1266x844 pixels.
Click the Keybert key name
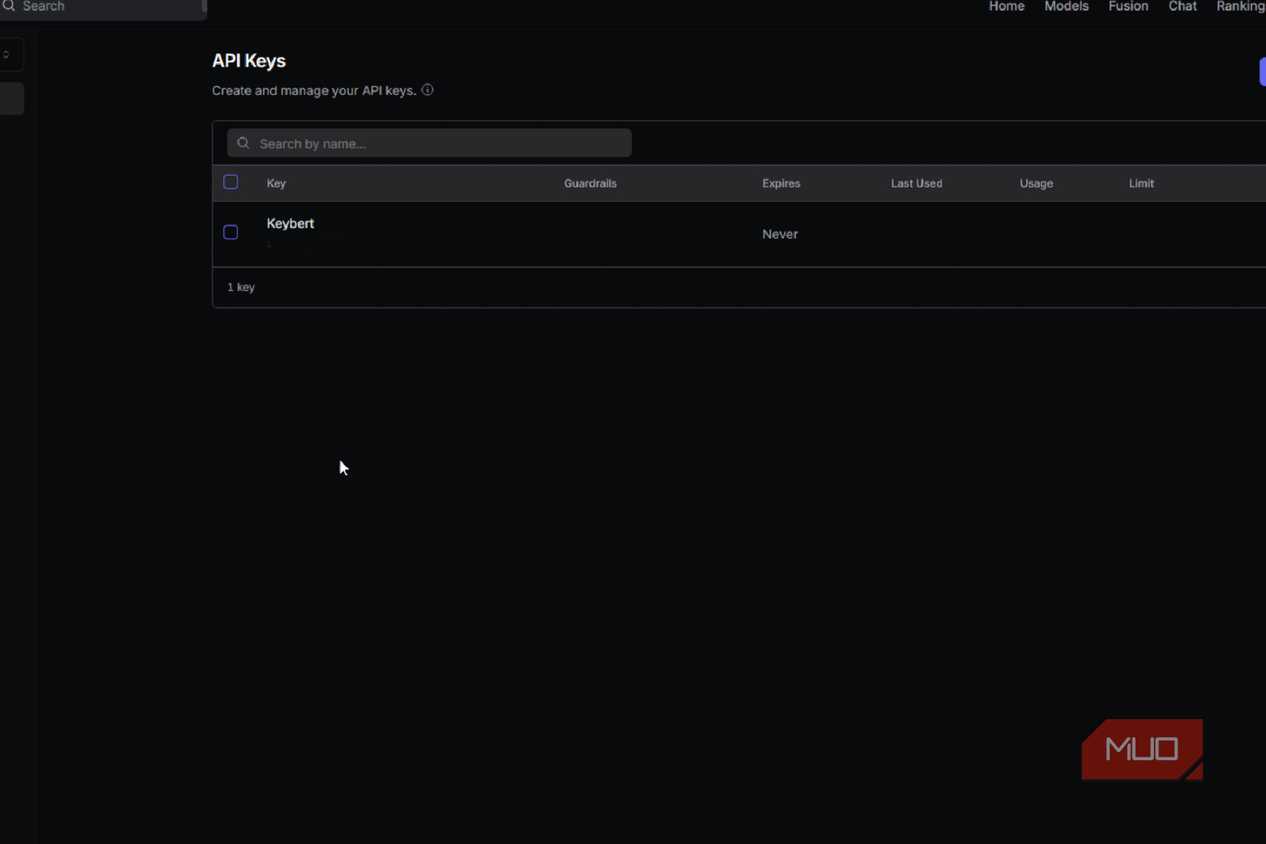(290, 223)
